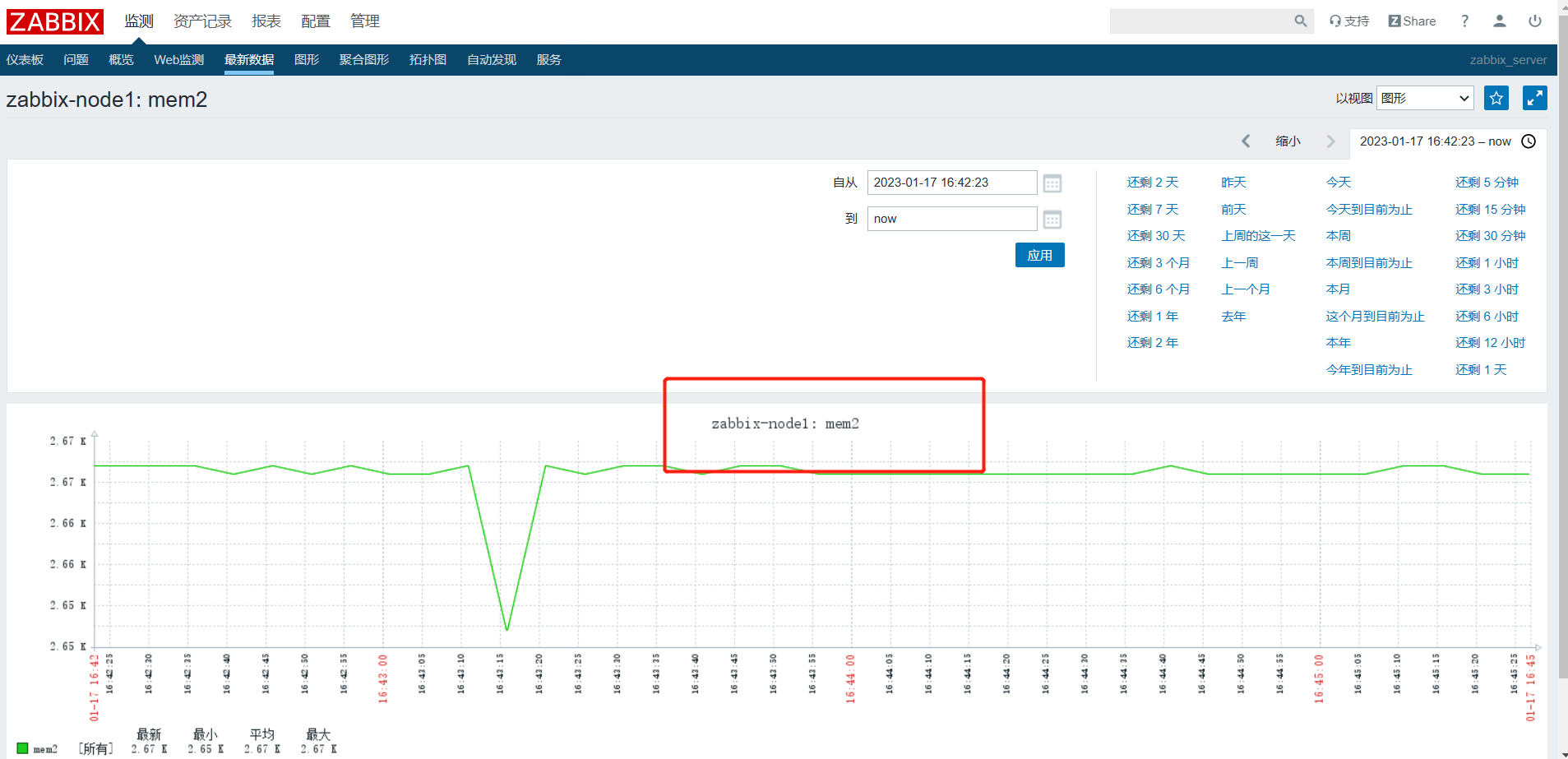The height and width of the screenshot is (759, 1568).
Task: Select 上周的这一天 time range
Action: tap(1259, 236)
